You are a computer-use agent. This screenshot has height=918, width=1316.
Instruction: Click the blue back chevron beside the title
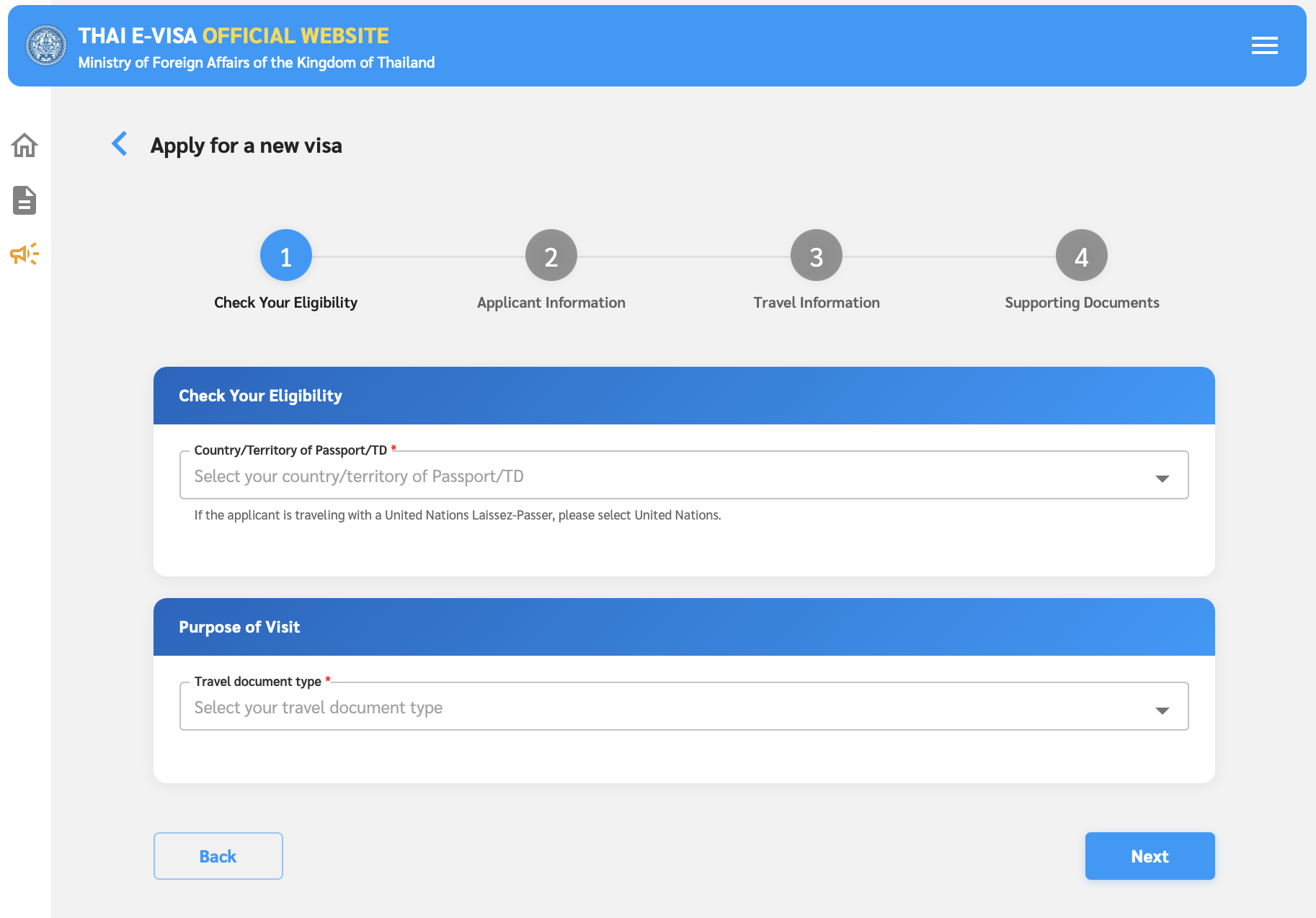pyautogui.click(x=120, y=143)
